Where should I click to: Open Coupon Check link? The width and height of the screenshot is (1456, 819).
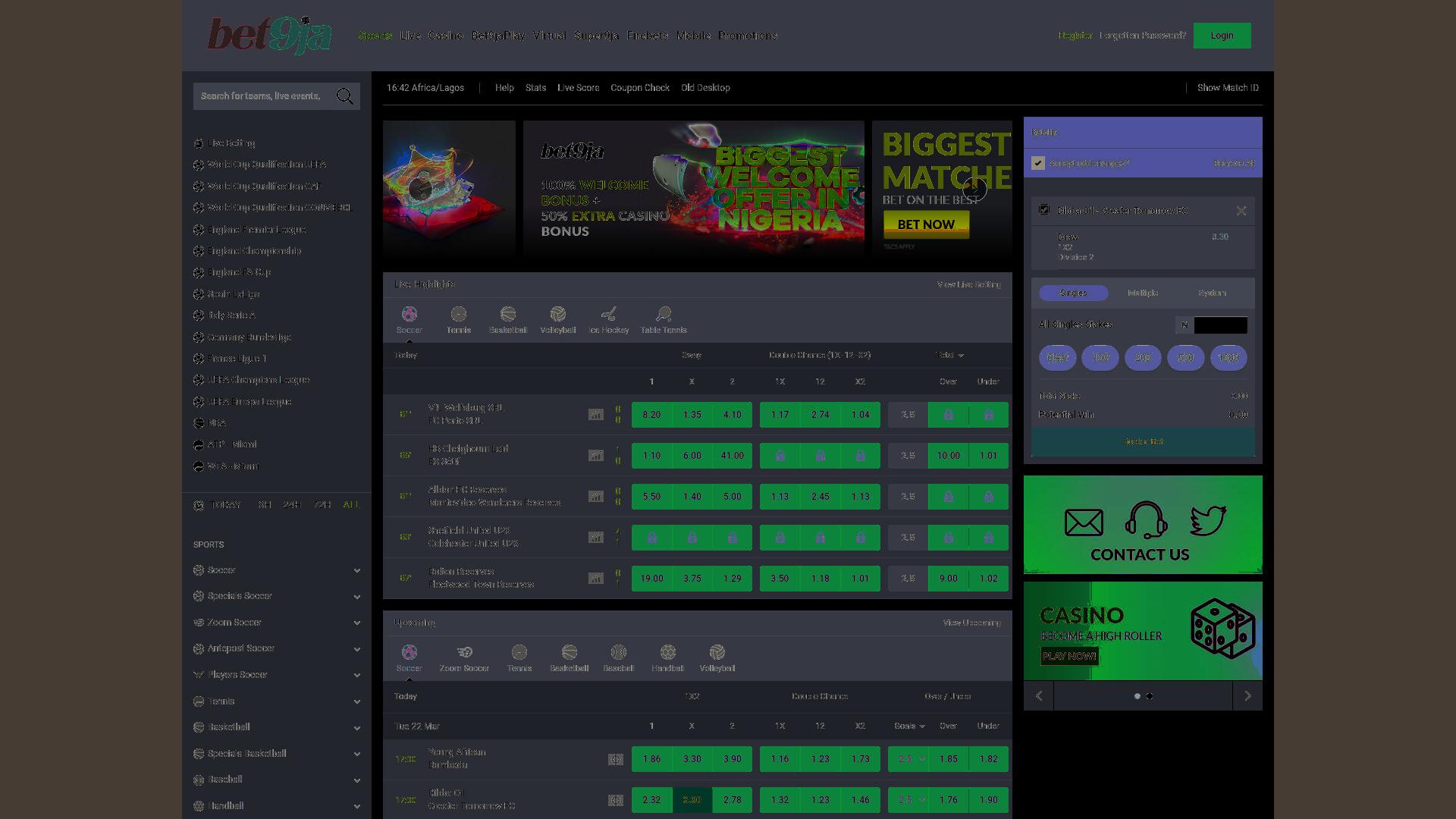click(640, 88)
